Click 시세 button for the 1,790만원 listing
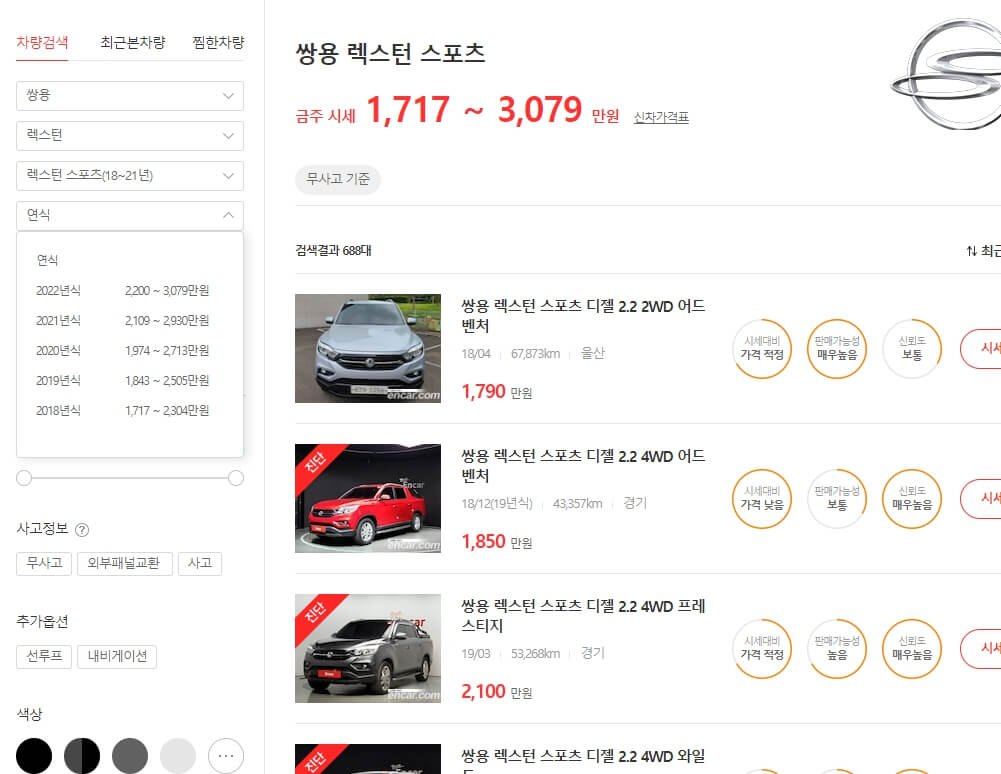The image size is (1001, 774). tap(981, 348)
